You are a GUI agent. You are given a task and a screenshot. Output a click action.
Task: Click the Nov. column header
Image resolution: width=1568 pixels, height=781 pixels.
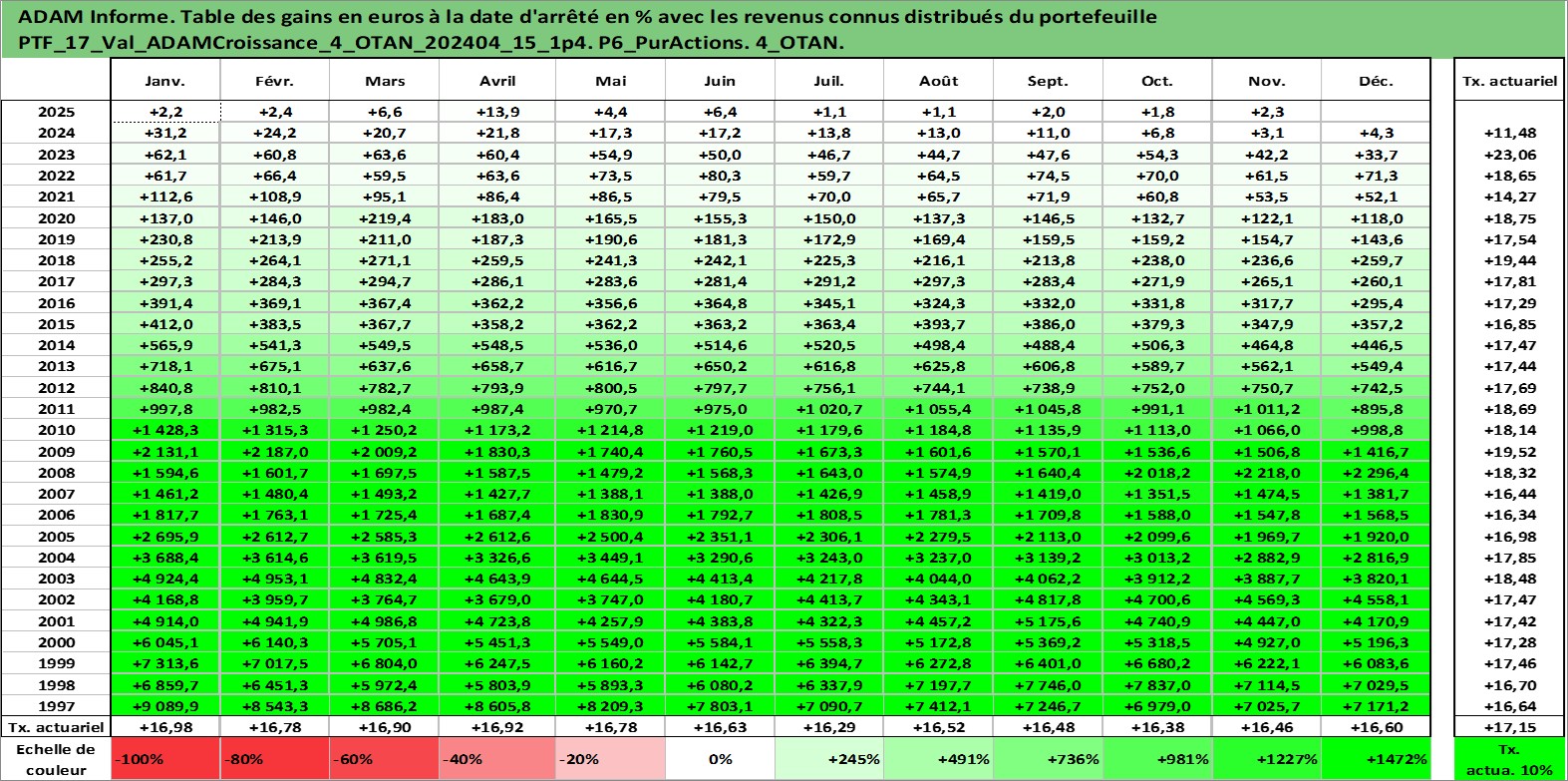coord(1267,81)
